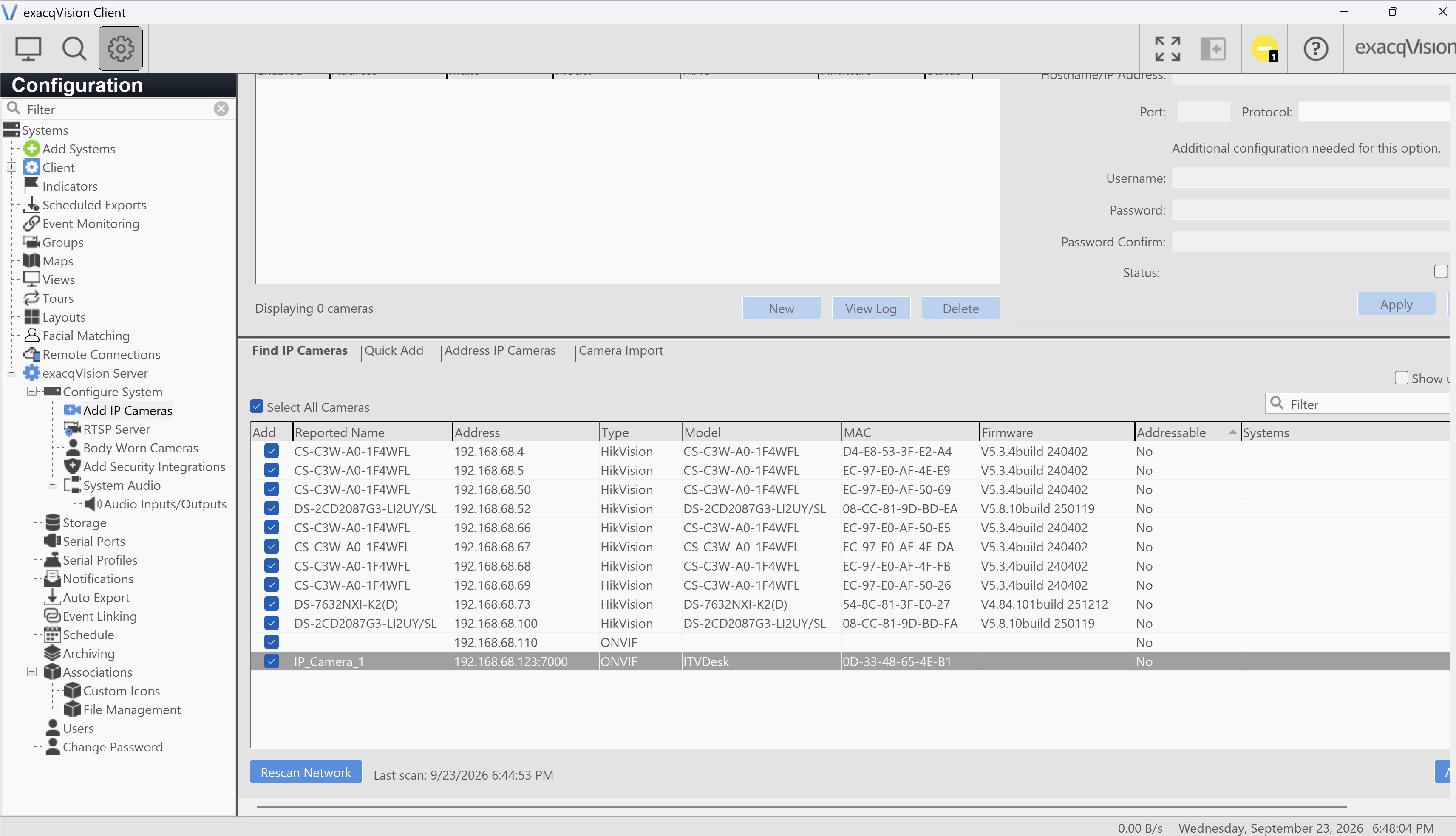Uncheck Add box for camera 192.168.68.100
The width and height of the screenshot is (1456, 836).
tap(271, 623)
